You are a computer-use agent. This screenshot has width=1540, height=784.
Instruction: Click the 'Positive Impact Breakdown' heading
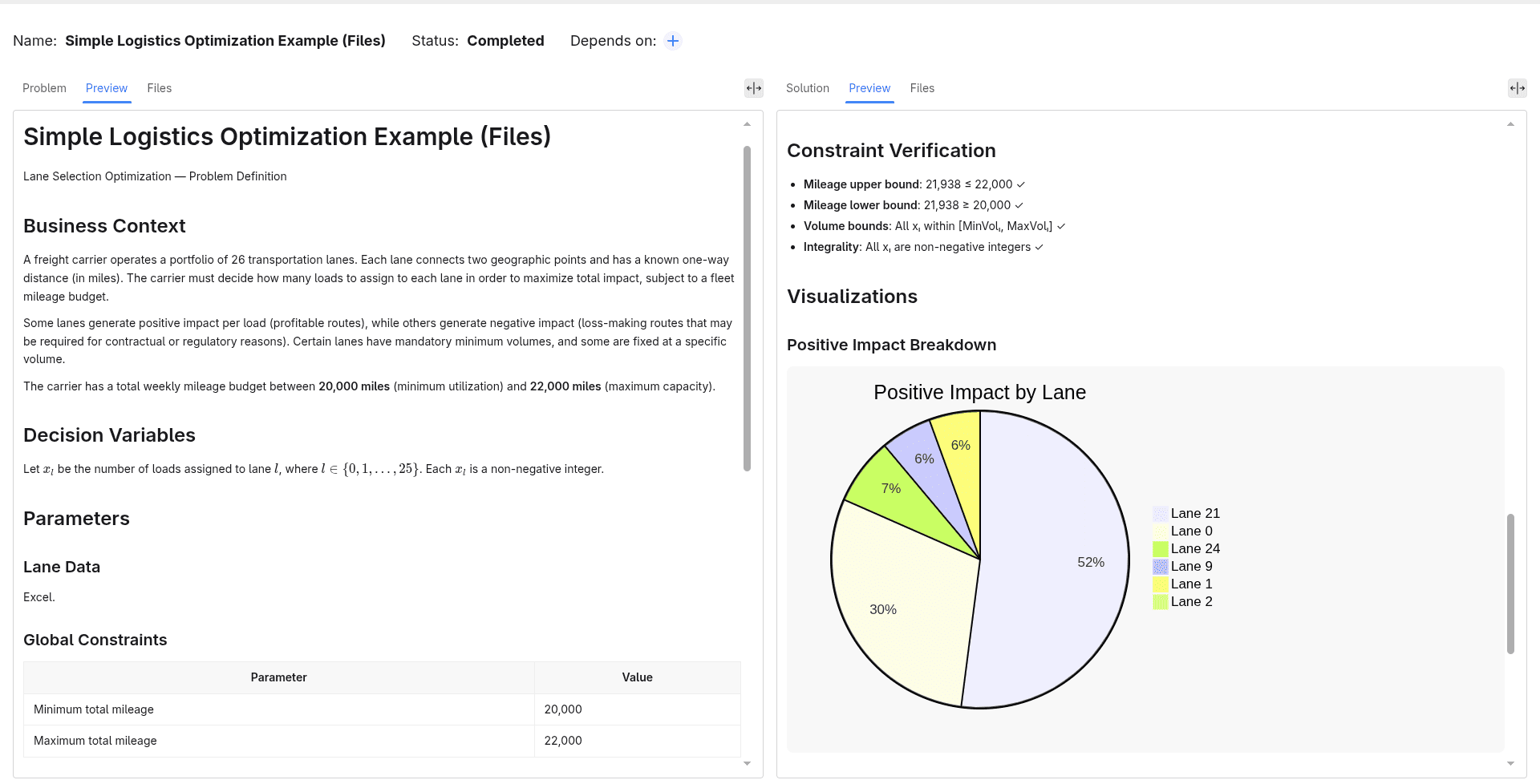[891, 345]
